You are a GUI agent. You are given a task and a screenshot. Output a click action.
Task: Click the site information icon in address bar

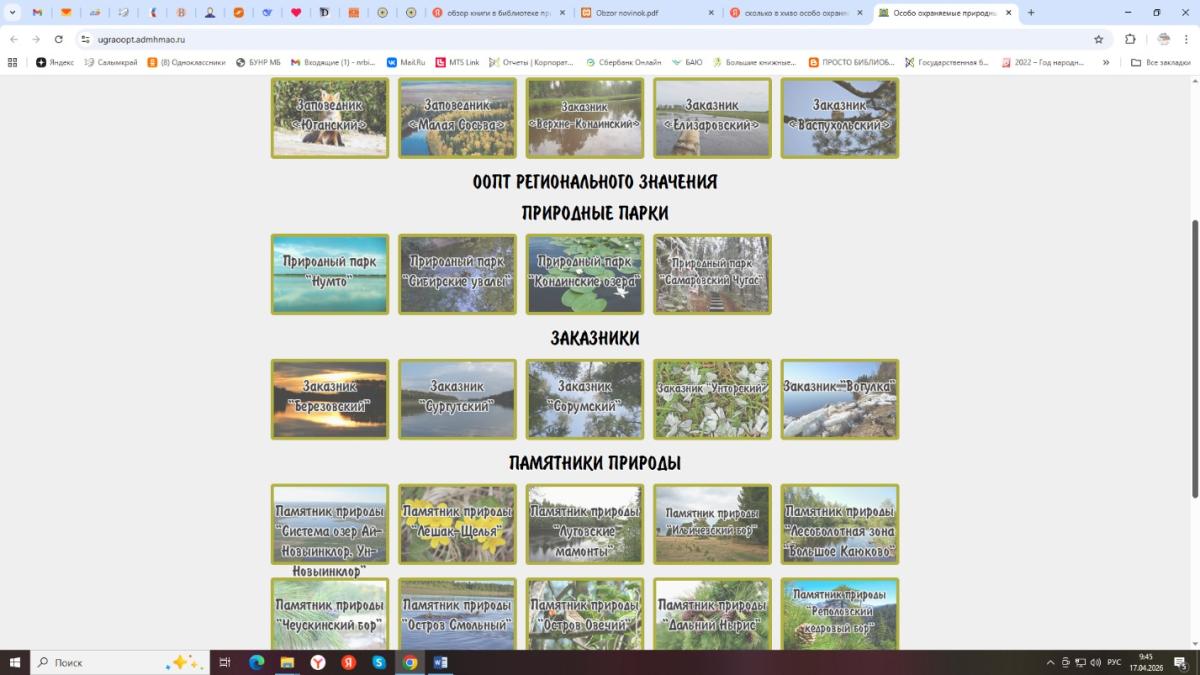pos(86,39)
